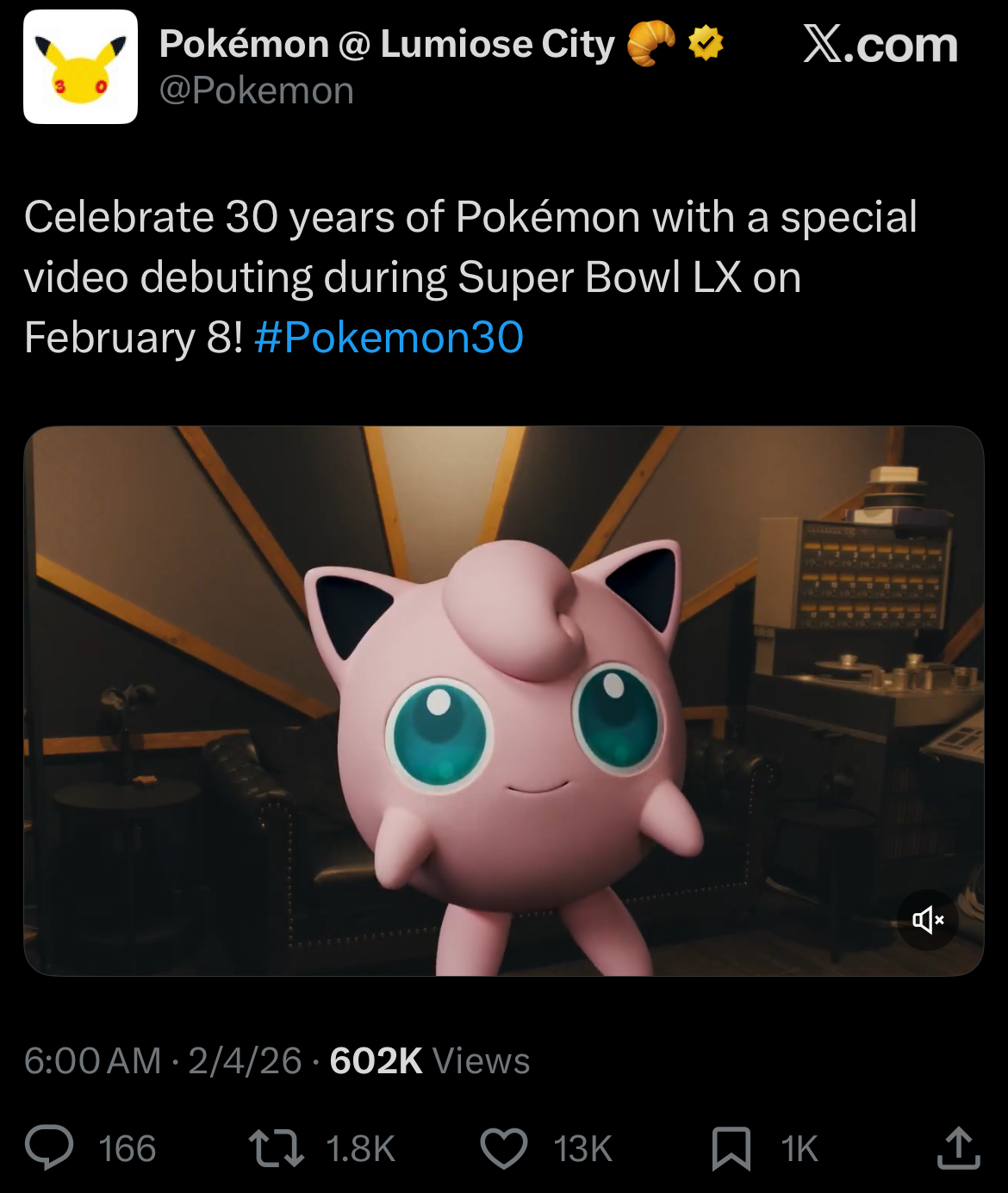
Task: Click the 13K likes count
Action: [582, 1149]
